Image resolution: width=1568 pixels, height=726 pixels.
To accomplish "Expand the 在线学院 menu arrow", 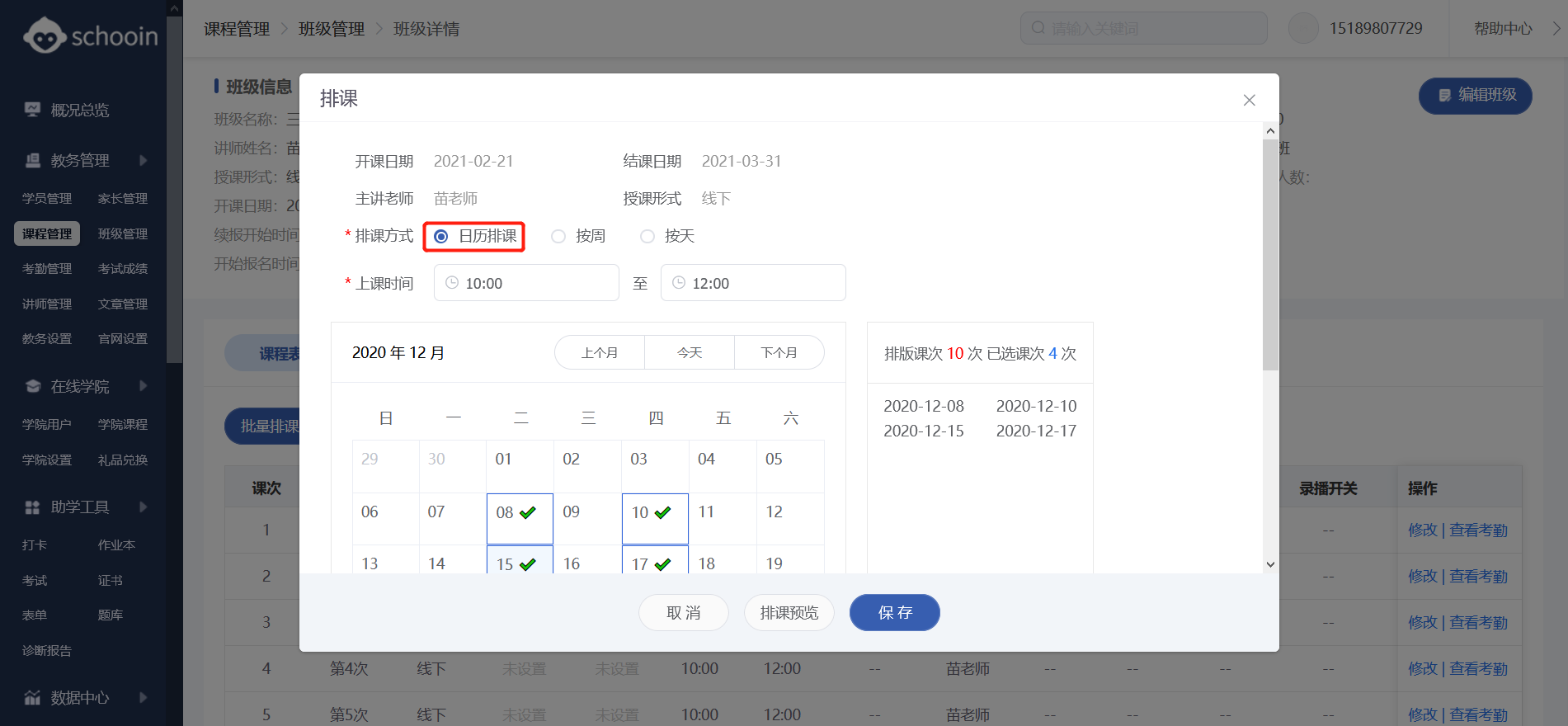I will tap(144, 386).
